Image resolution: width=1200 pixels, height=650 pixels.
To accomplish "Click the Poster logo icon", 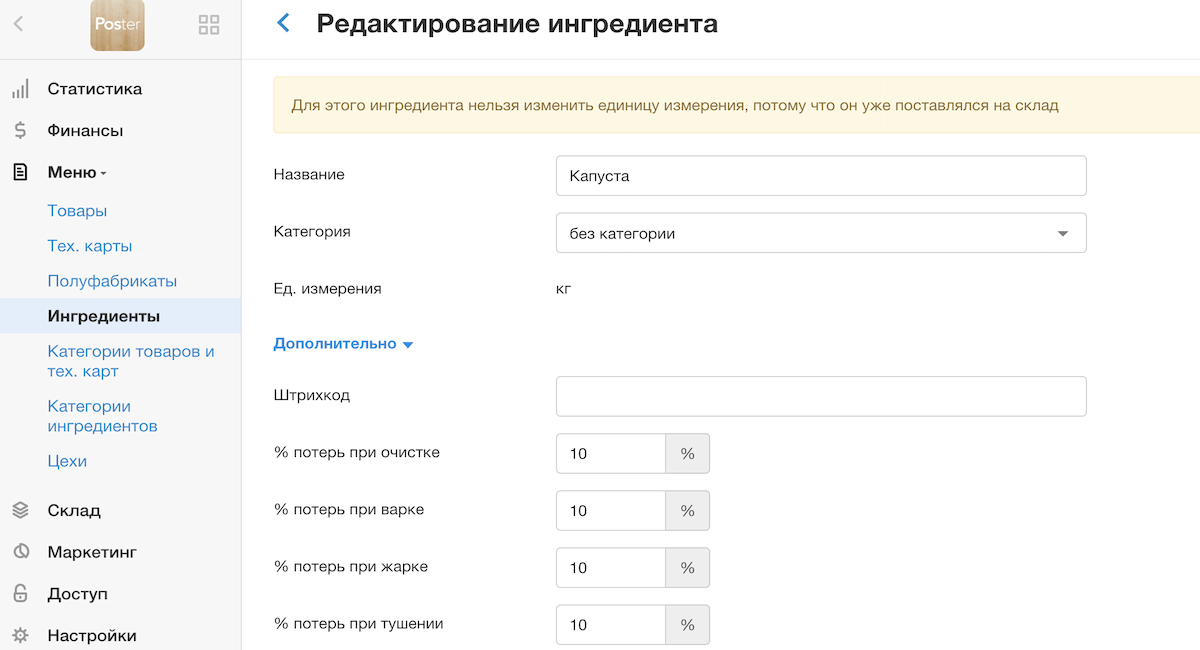I will tap(117, 25).
